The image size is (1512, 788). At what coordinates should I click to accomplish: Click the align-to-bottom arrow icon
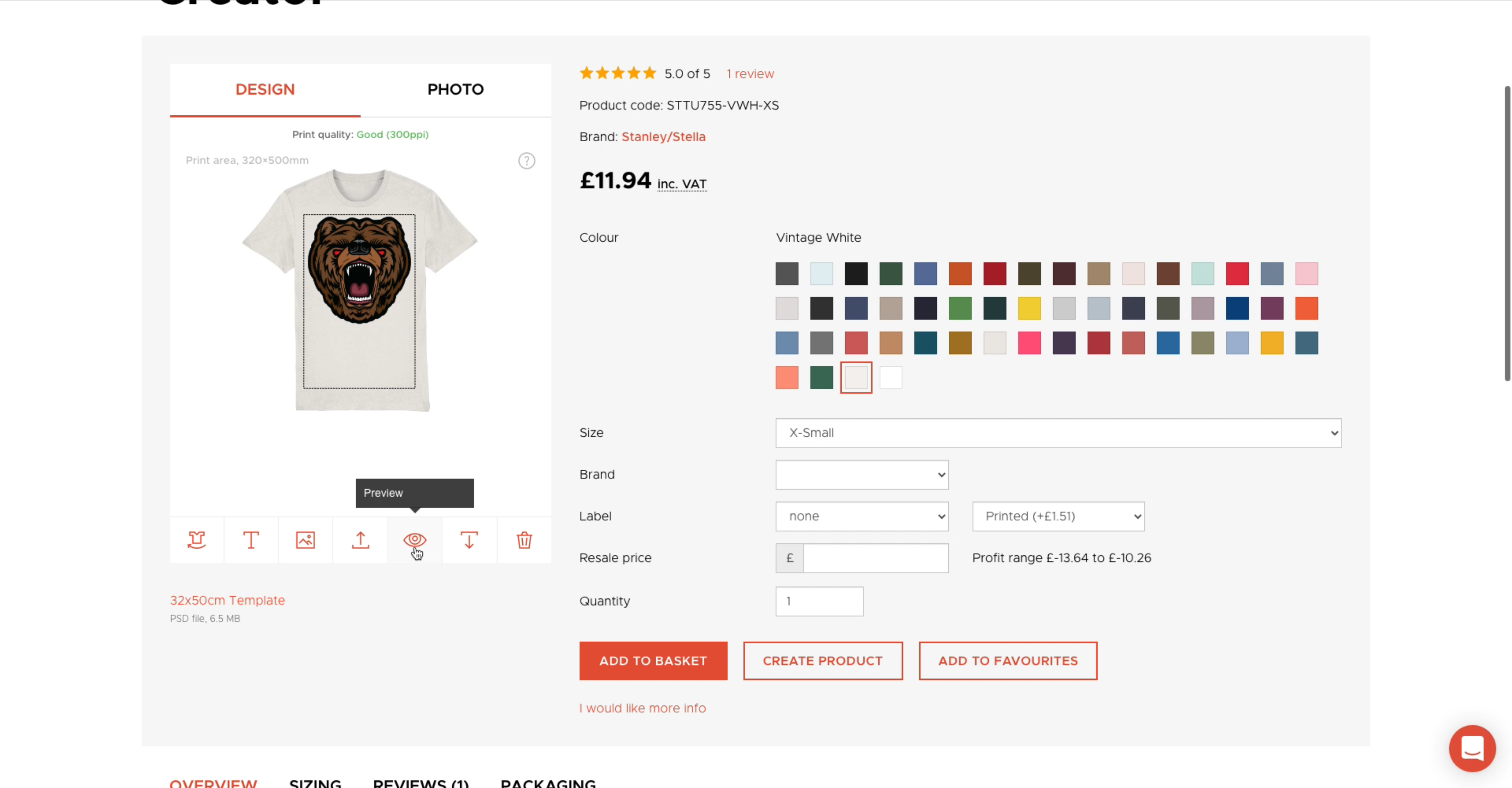pyautogui.click(x=469, y=540)
